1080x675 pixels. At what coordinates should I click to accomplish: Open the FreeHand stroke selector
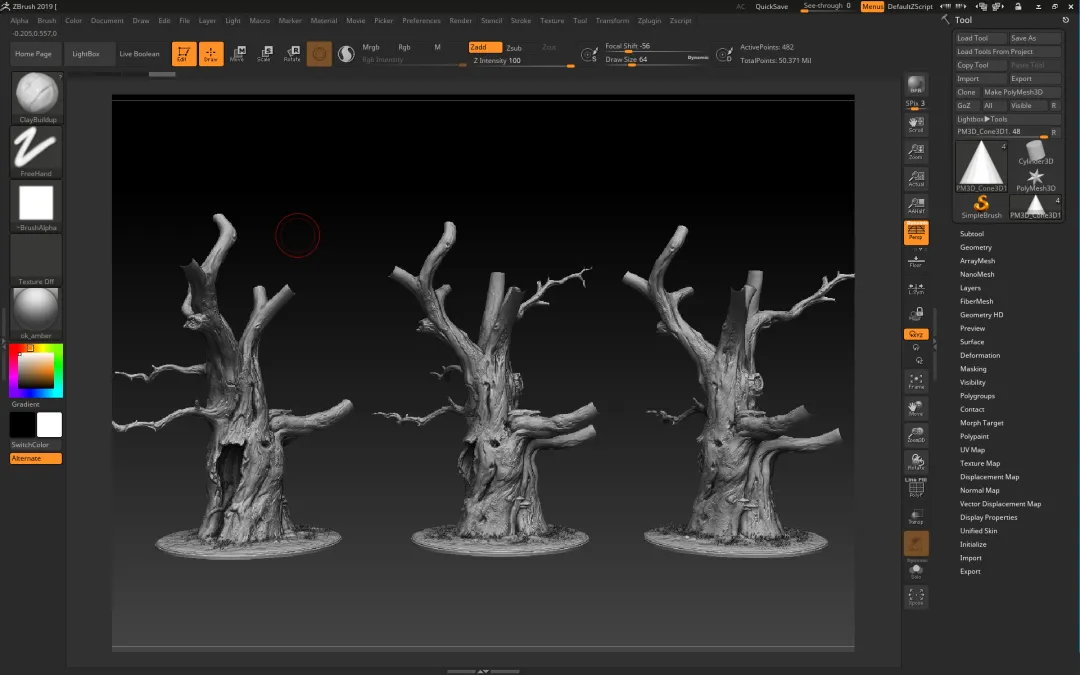pos(36,150)
